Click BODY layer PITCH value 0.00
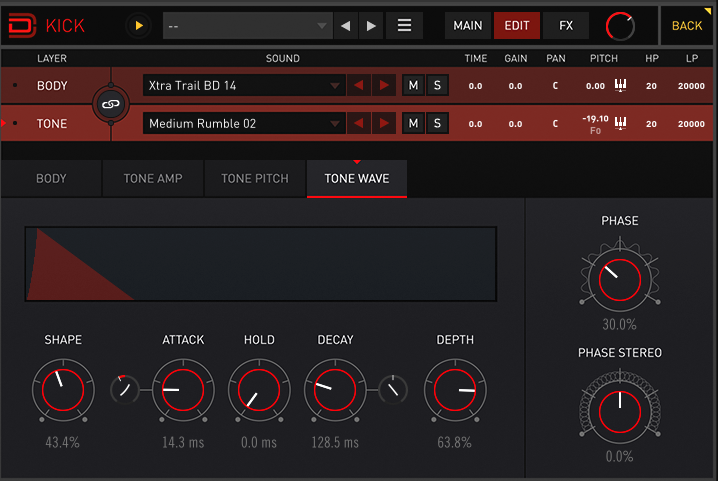 (x=595, y=86)
